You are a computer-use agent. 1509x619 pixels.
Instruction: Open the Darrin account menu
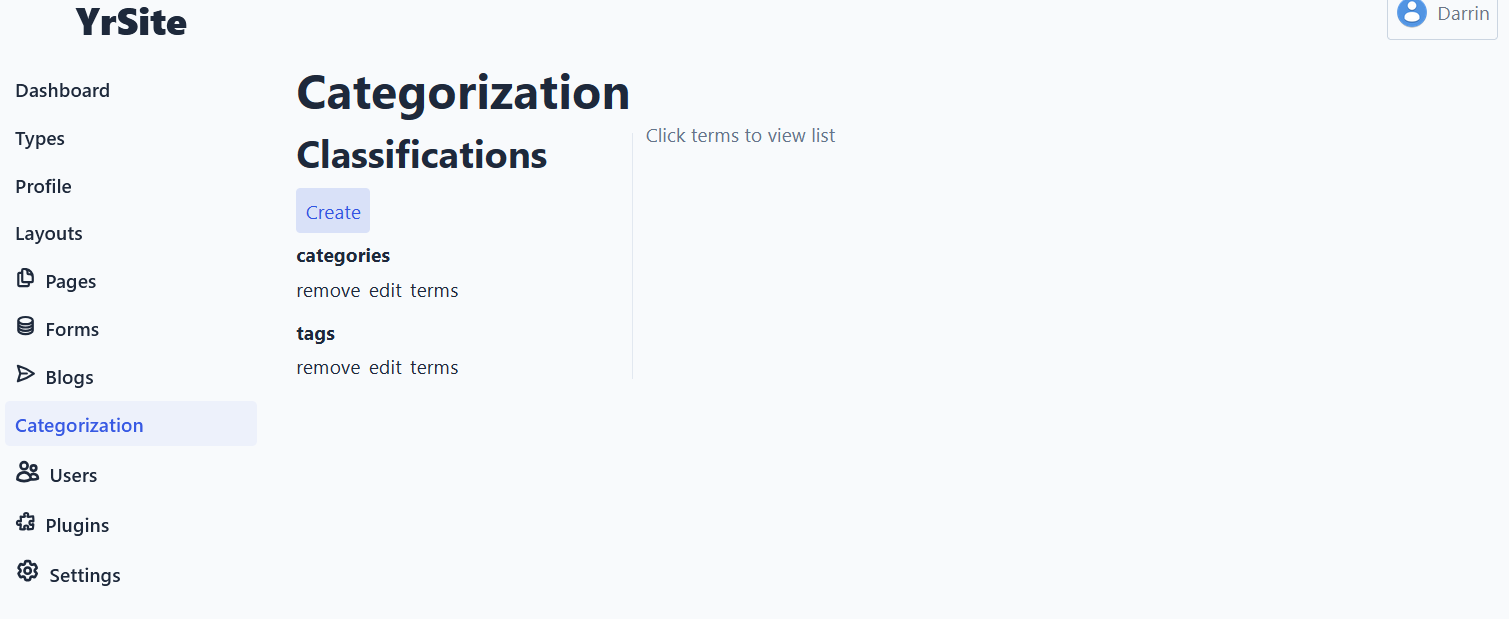(1442, 15)
